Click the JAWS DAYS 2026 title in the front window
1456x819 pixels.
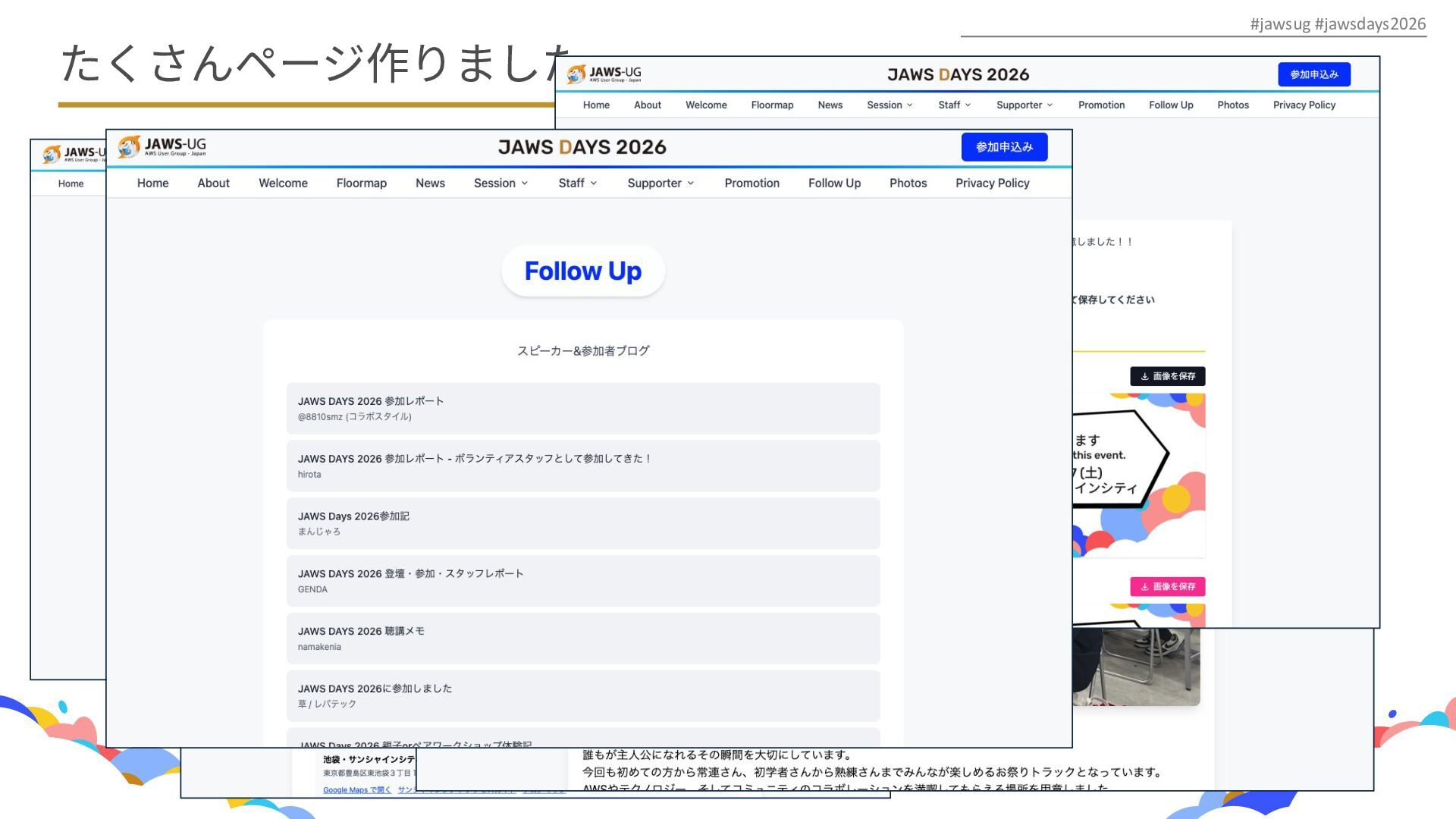tap(582, 147)
